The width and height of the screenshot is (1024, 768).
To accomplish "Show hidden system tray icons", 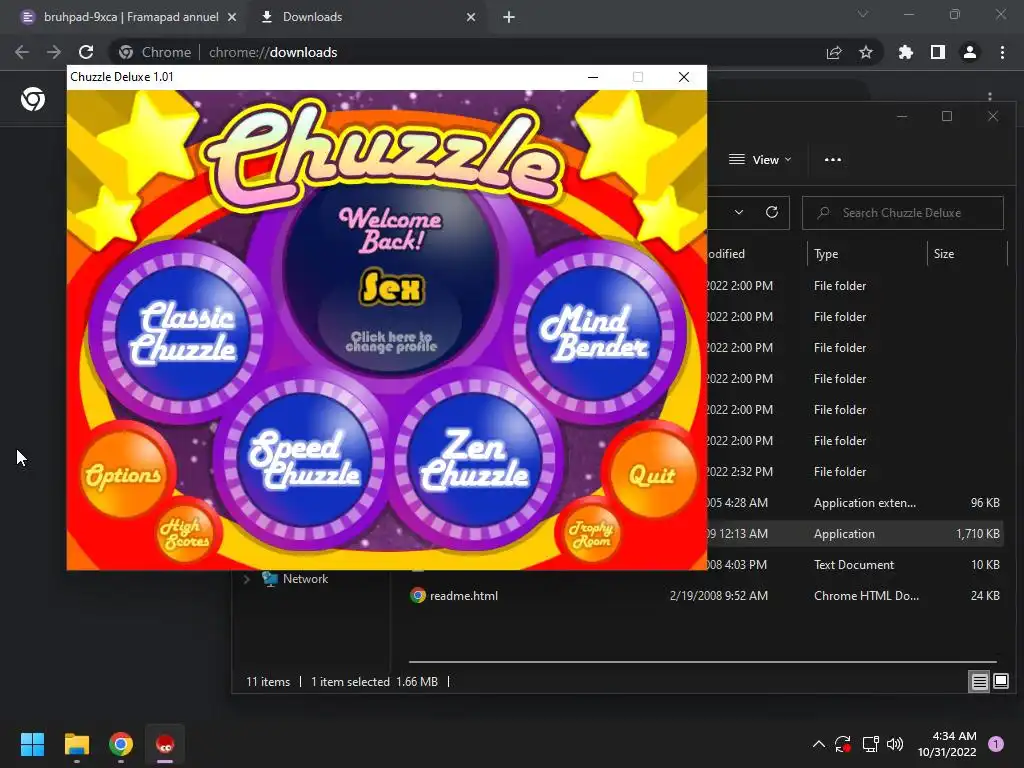I will 818,744.
